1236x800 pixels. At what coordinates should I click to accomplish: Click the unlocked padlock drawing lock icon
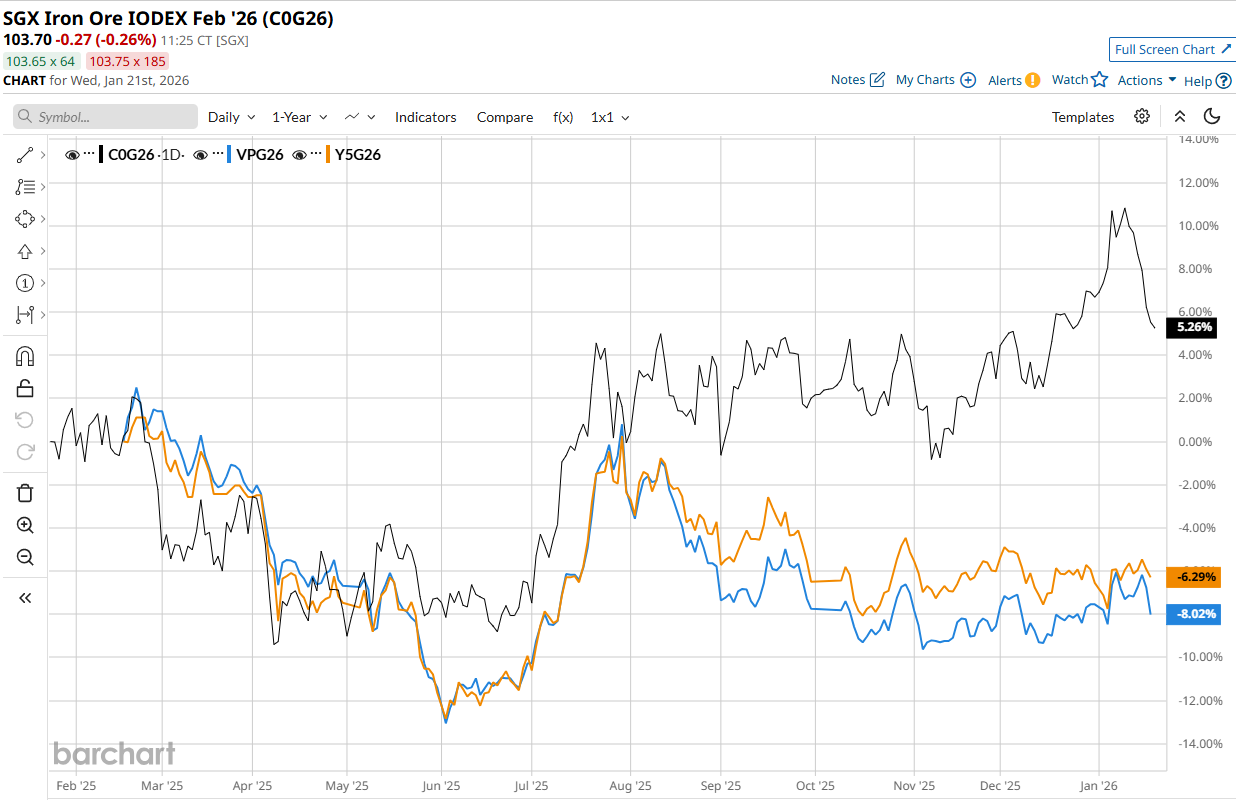coord(25,389)
